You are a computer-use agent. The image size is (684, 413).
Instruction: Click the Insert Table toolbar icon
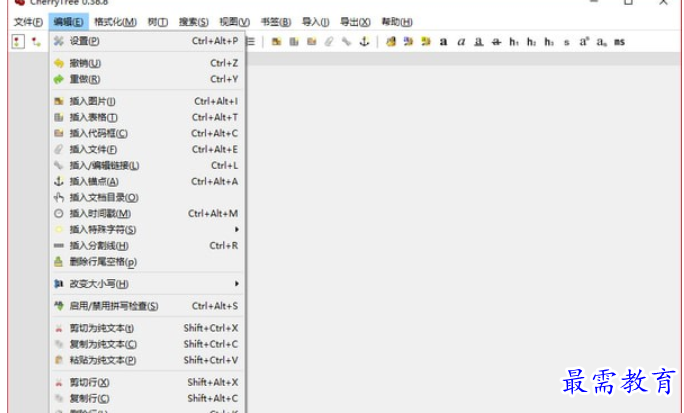(x=294, y=42)
